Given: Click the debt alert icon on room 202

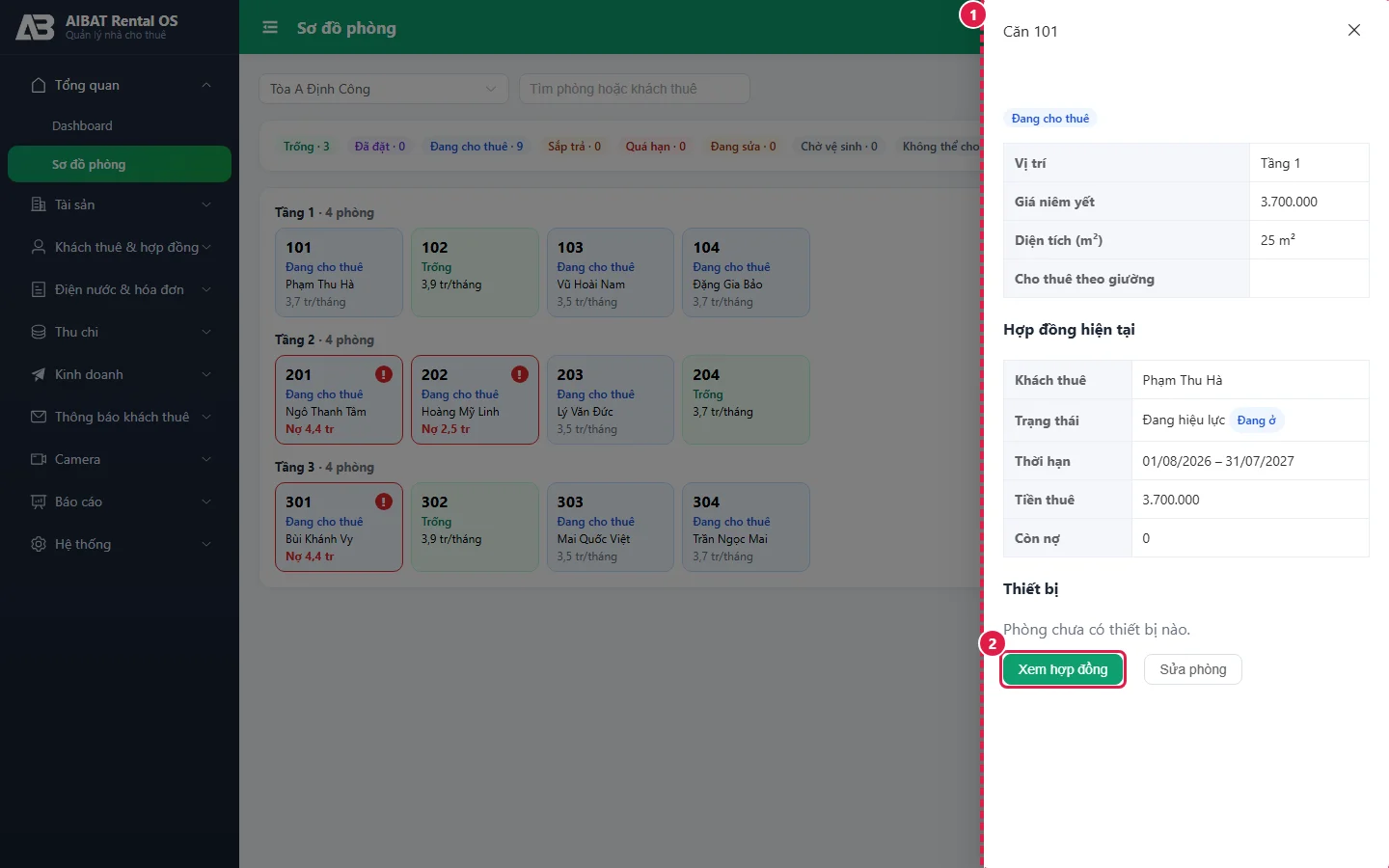Looking at the screenshot, I should pos(520,374).
